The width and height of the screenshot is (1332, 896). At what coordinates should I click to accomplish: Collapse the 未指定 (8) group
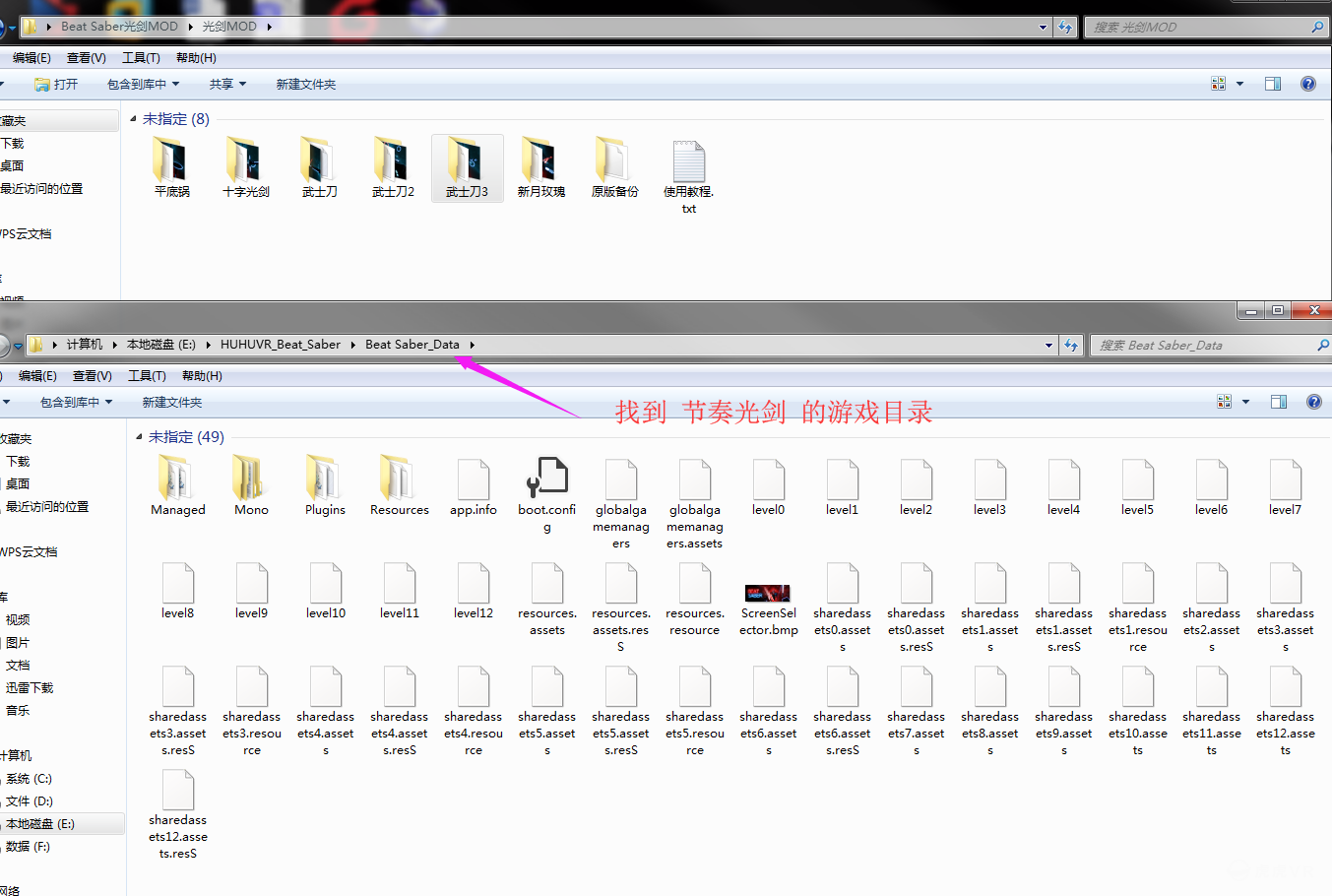[x=134, y=119]
